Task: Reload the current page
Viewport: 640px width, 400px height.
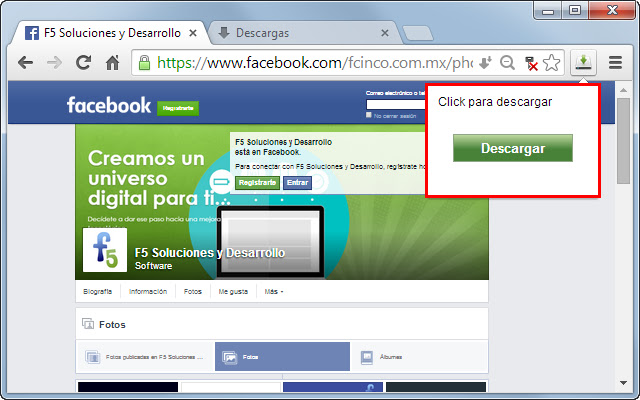Action: 84,62
